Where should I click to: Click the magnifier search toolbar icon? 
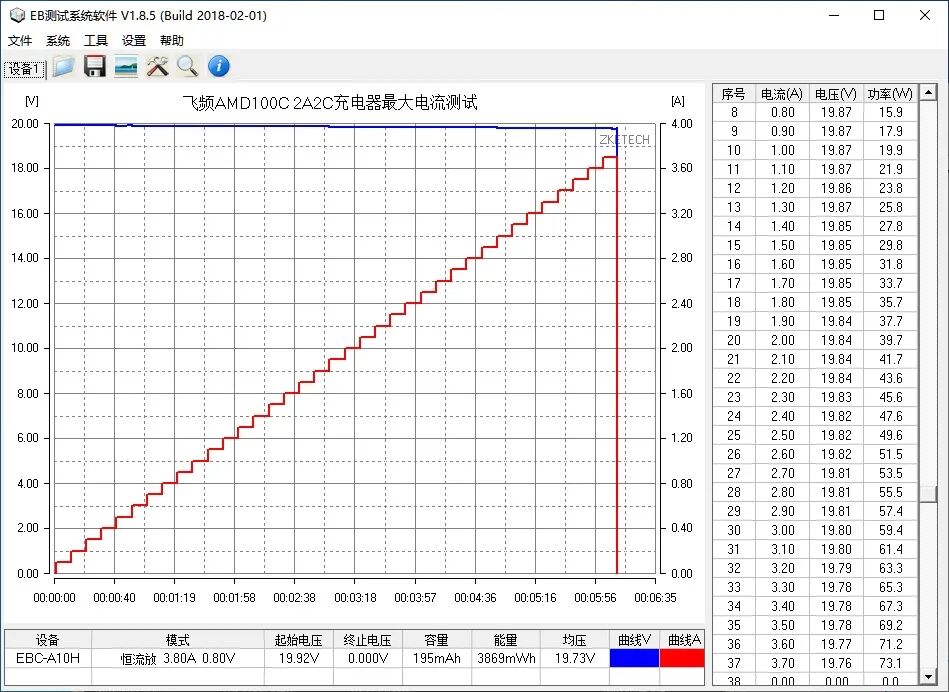[x=188, y=66]
